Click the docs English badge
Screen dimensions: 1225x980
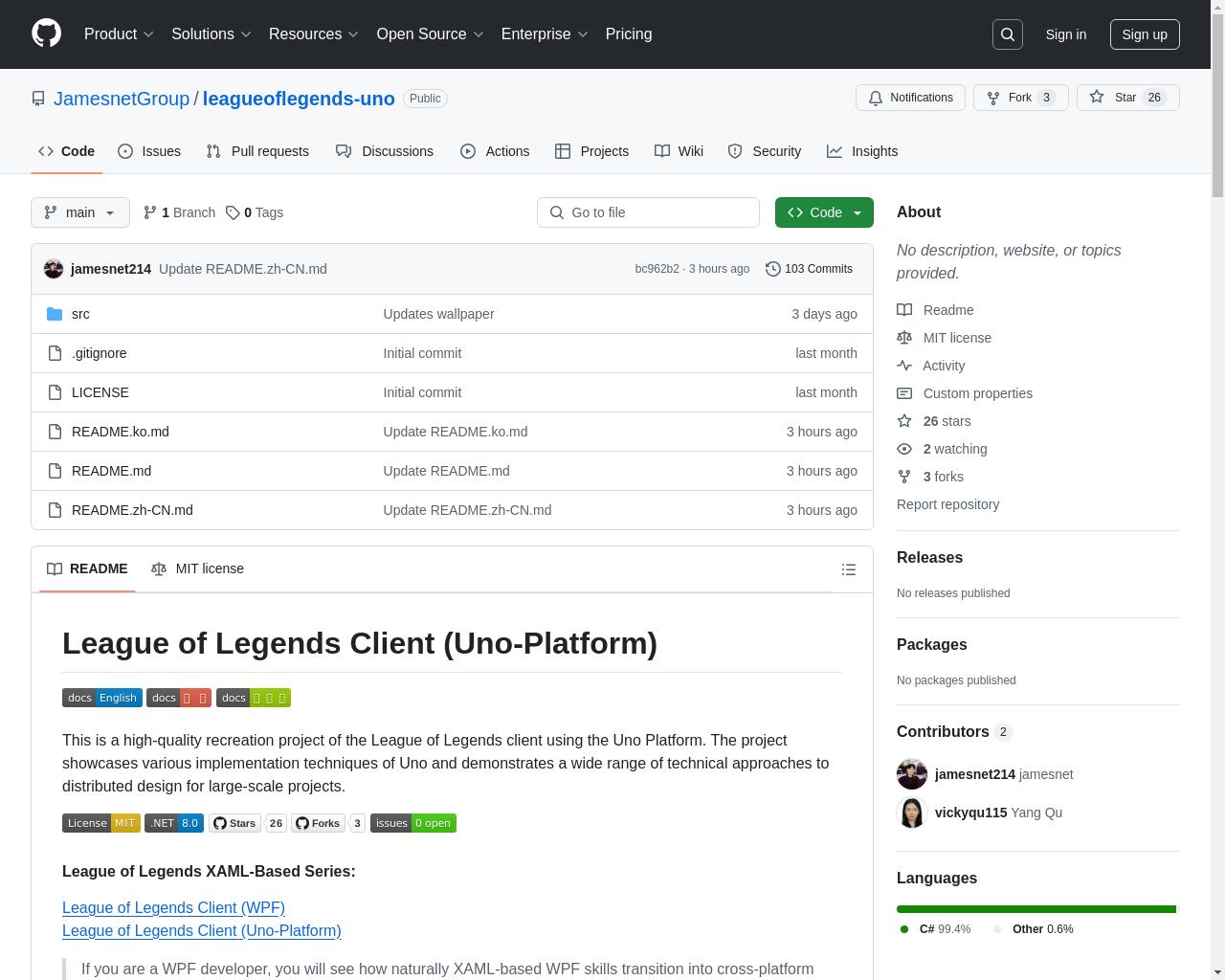point(102,698)
